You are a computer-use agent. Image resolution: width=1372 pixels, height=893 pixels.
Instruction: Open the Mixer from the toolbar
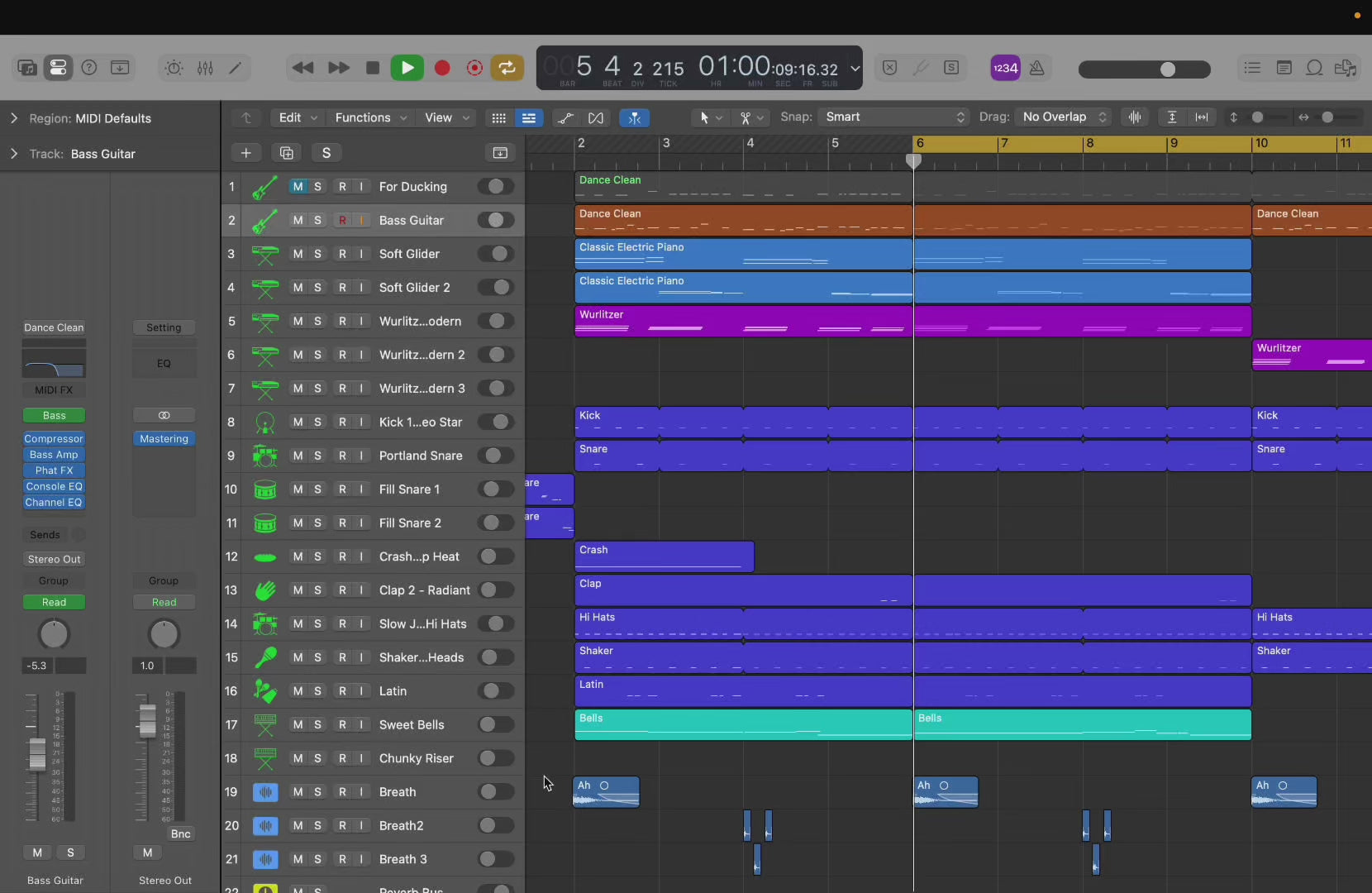(x=205, y=68)
